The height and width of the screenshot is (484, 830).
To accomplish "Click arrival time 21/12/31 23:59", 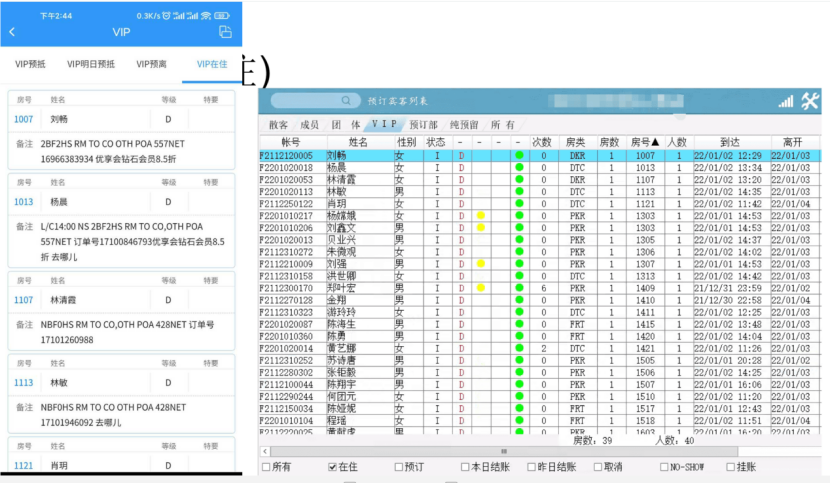I will [x=728, y=288].
